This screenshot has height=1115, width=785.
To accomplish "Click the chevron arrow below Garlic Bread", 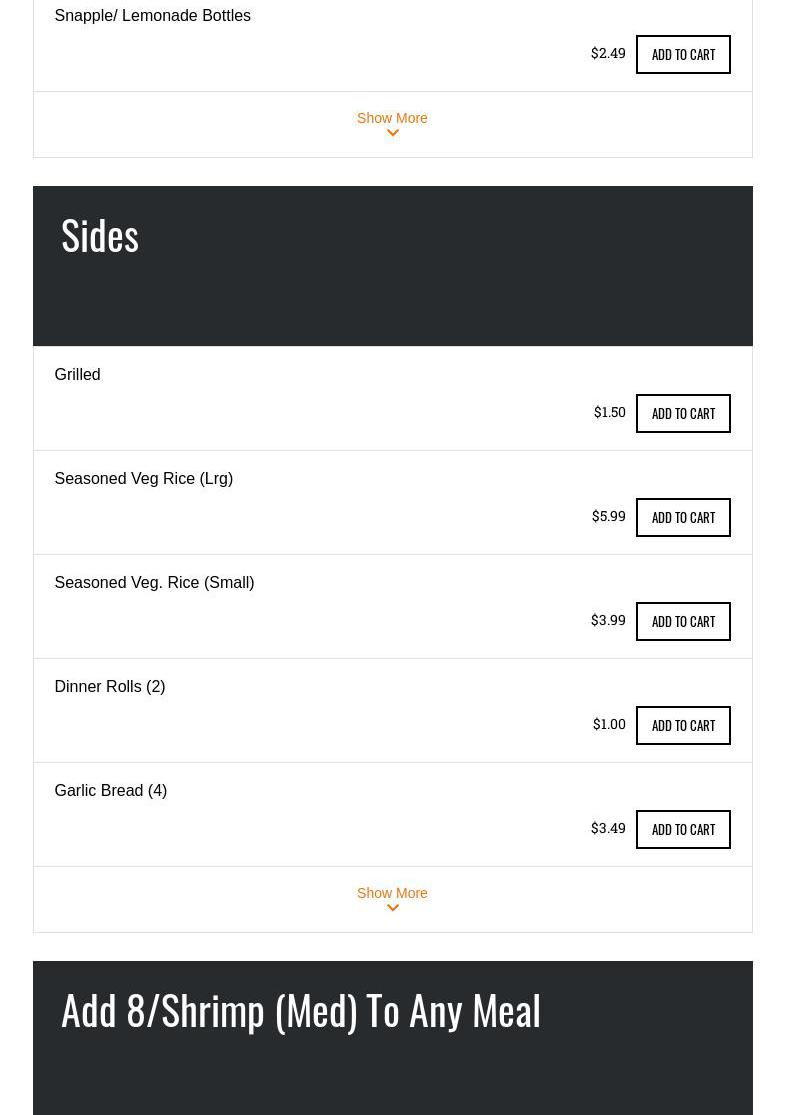I will 392,909.
